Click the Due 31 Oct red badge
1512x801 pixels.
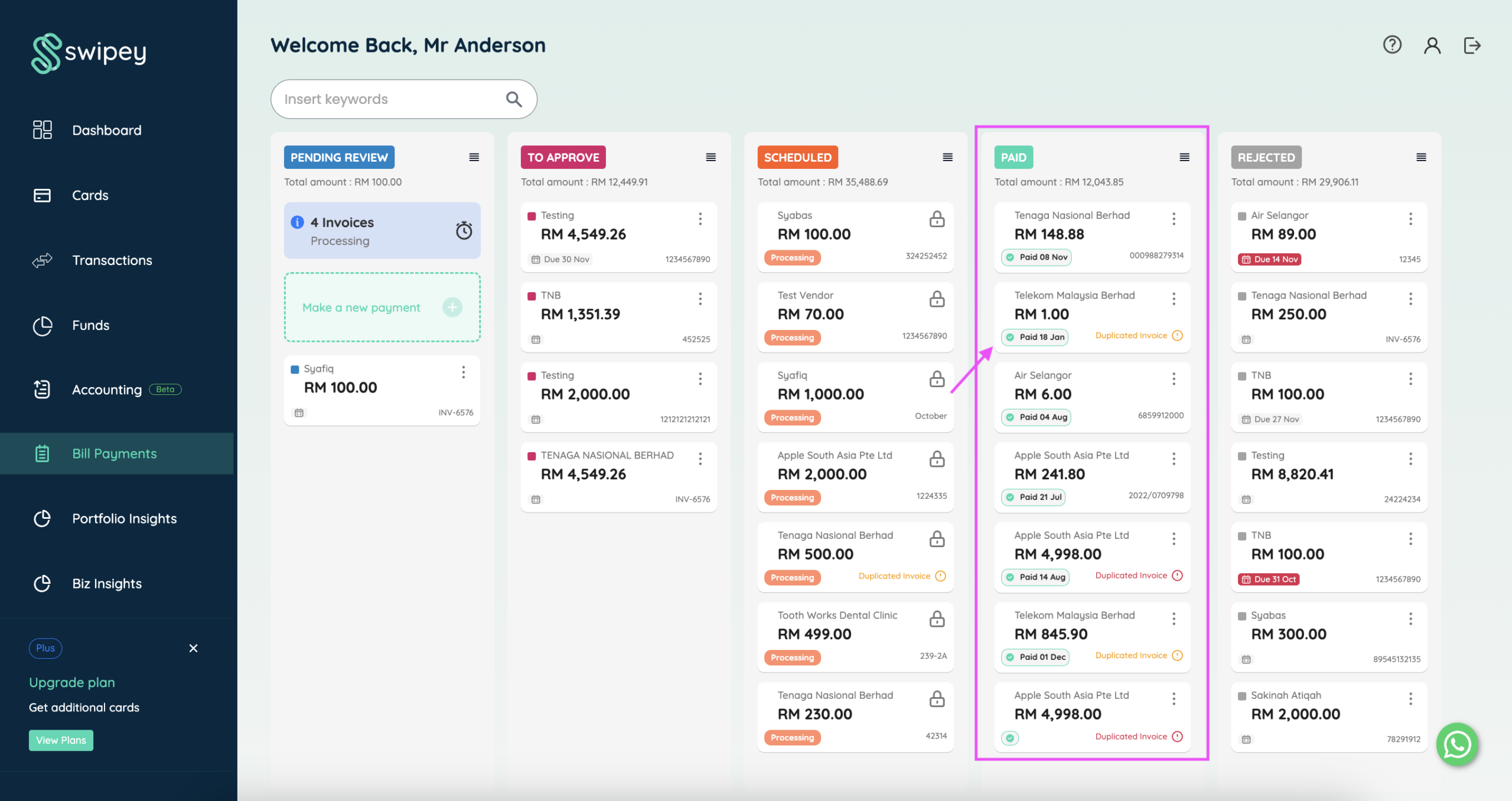click(1269, 579)
